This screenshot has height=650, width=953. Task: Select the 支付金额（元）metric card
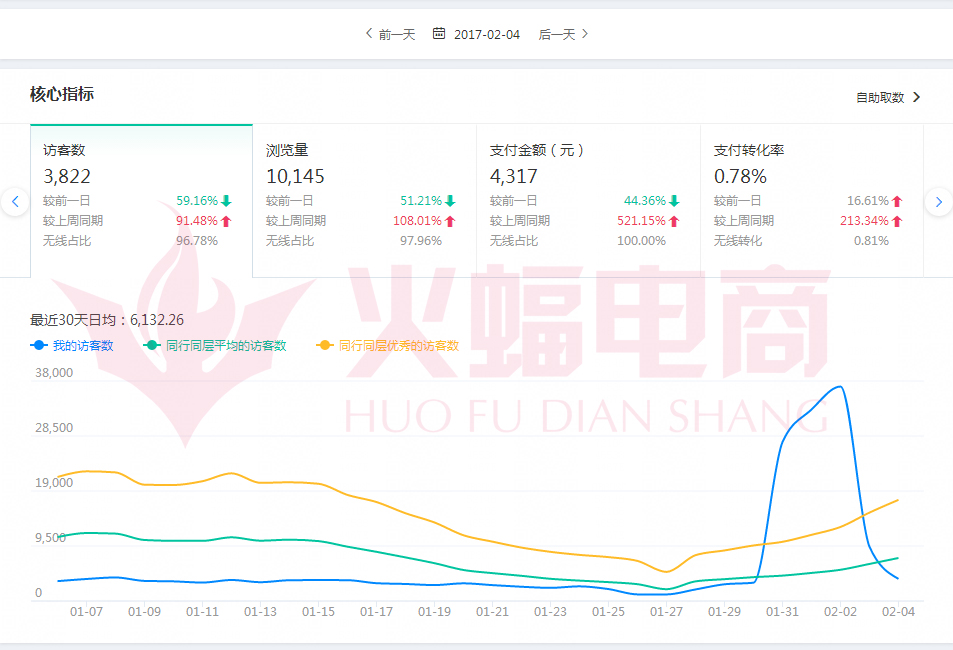[588, 201]
